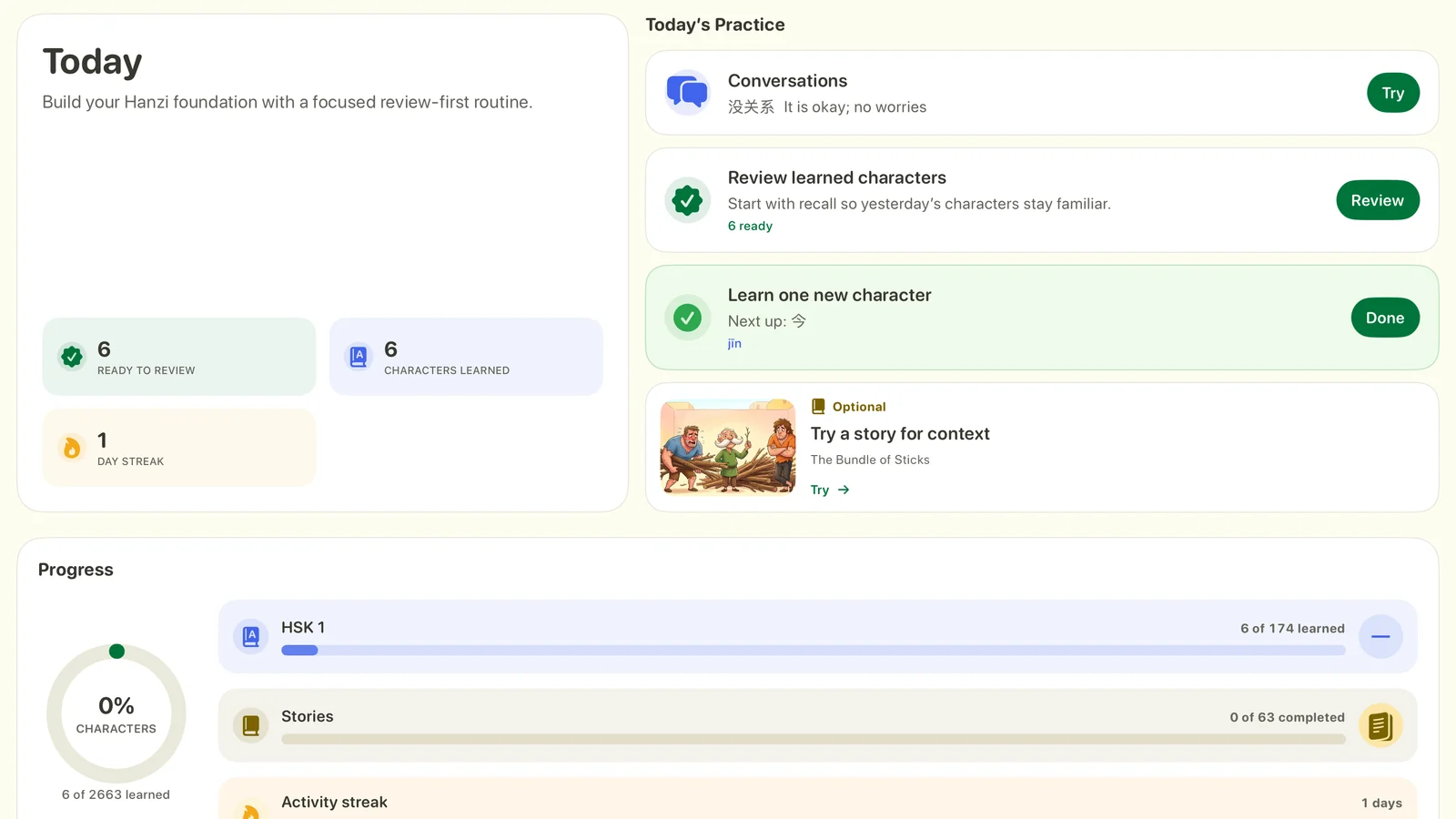This screenshot has width=1456, height=819.
Task: Click the Activity streak flame icon
Action: pos(251,810)
